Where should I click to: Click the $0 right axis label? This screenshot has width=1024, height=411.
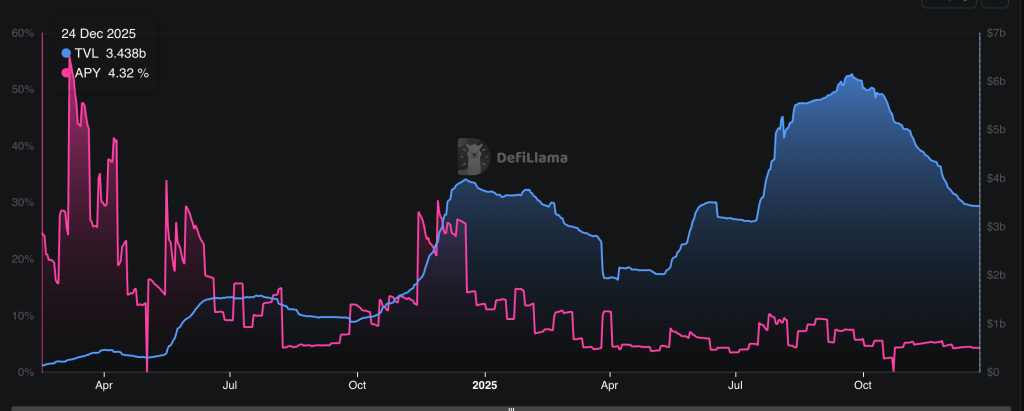click(993, 373)
